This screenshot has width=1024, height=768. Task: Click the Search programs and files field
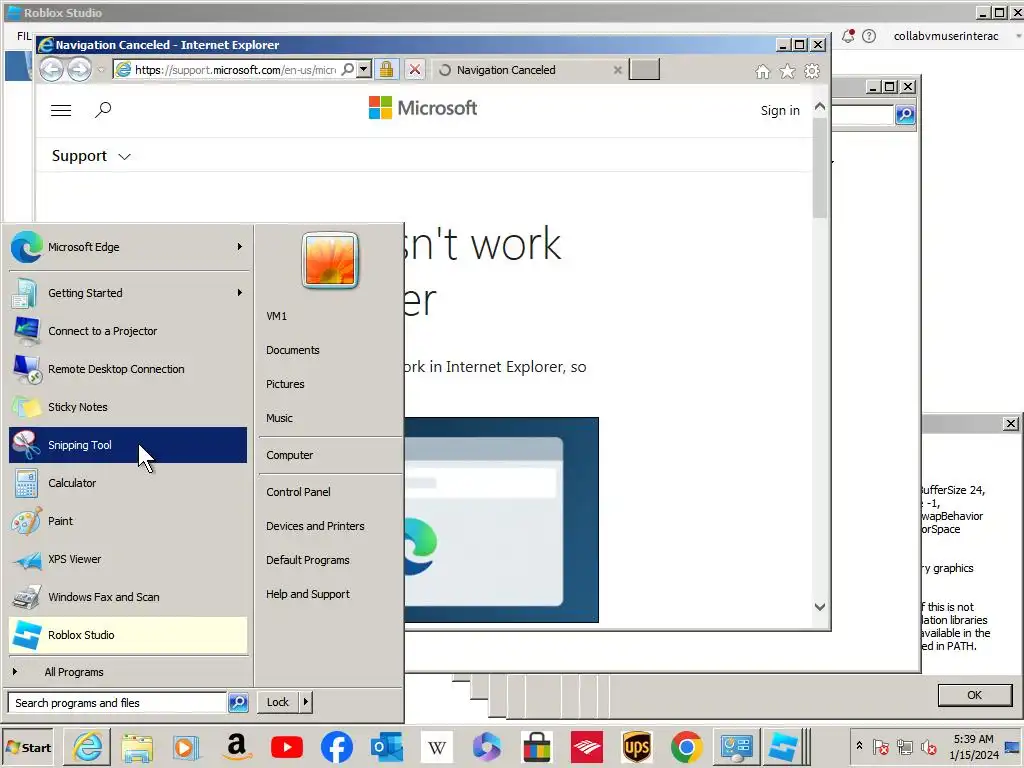point(118,703)
